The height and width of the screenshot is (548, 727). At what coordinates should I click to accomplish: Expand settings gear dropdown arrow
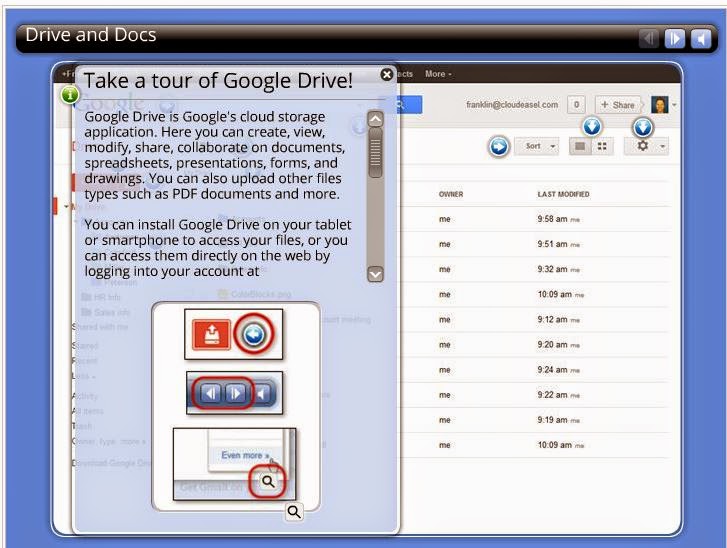click(x=663, y=147)
